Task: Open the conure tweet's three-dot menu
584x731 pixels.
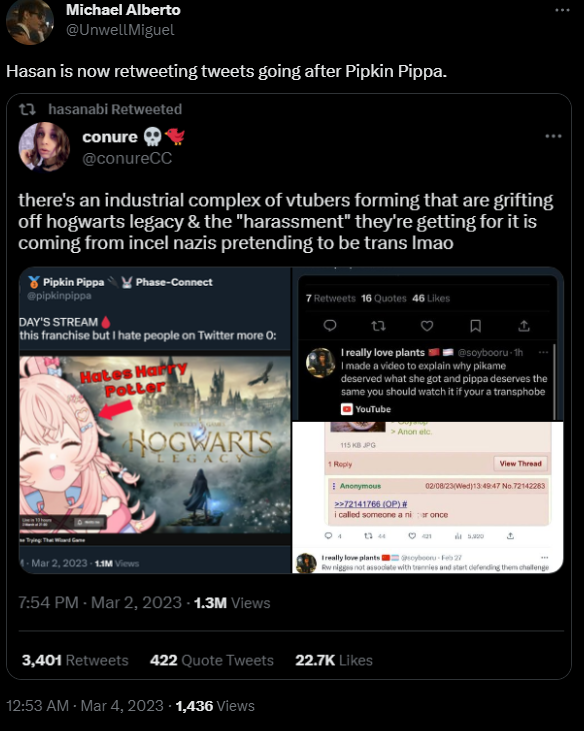Action: pyautogui.click(x=553, y=136)
